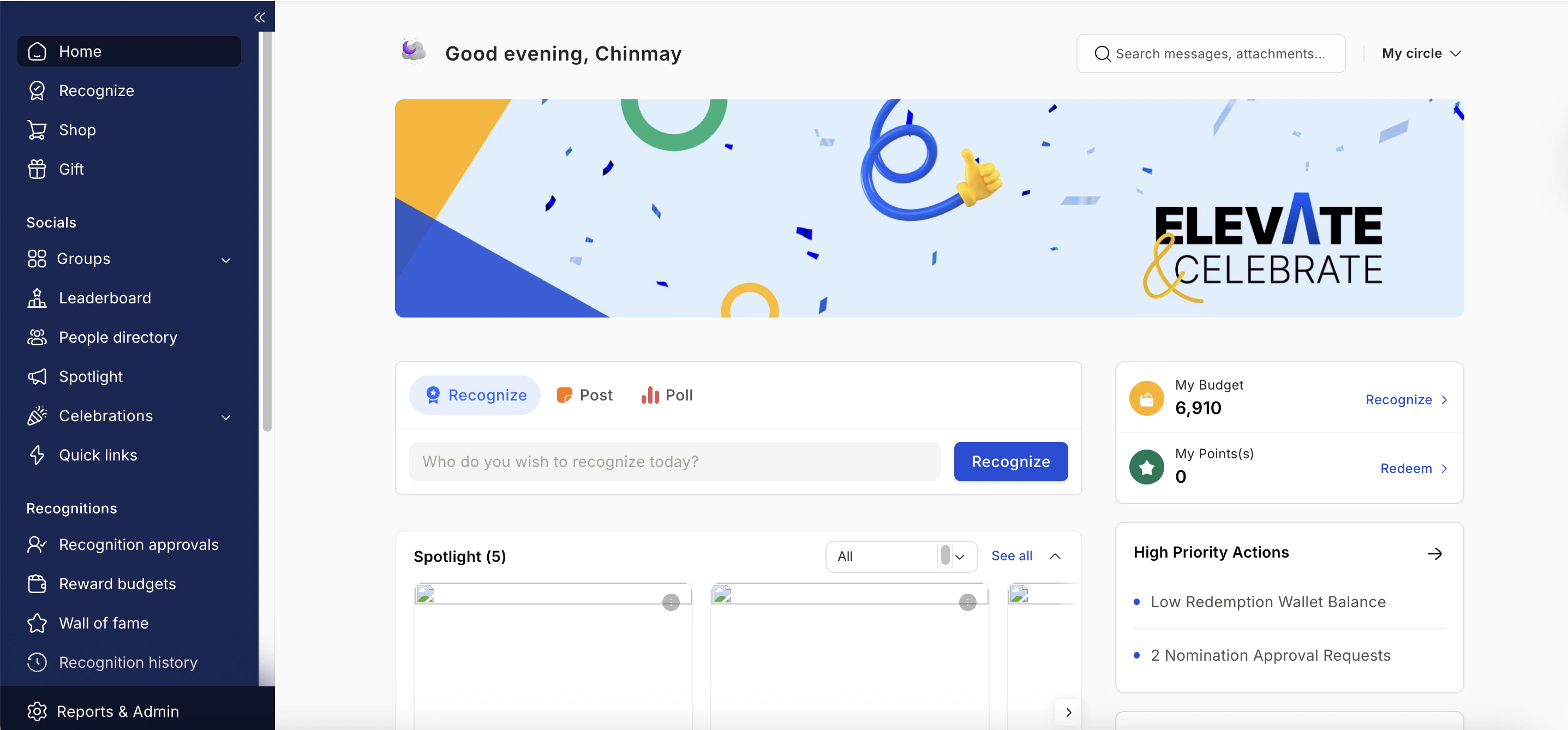Image resolution: width=1568 pixels, height=730 pixels.
Task: Open Leaderboard label in the sidebar
Action: [105, 298]
